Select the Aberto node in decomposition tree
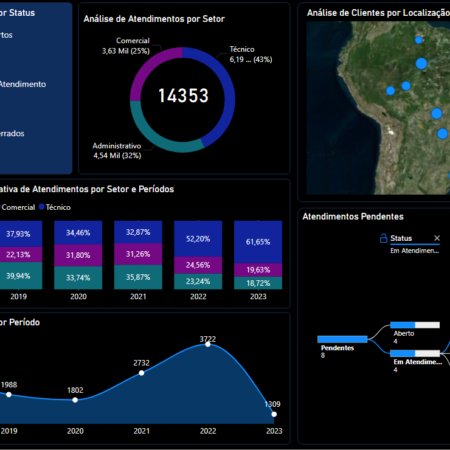Screen dimensions: 450x450 (415, 325)
